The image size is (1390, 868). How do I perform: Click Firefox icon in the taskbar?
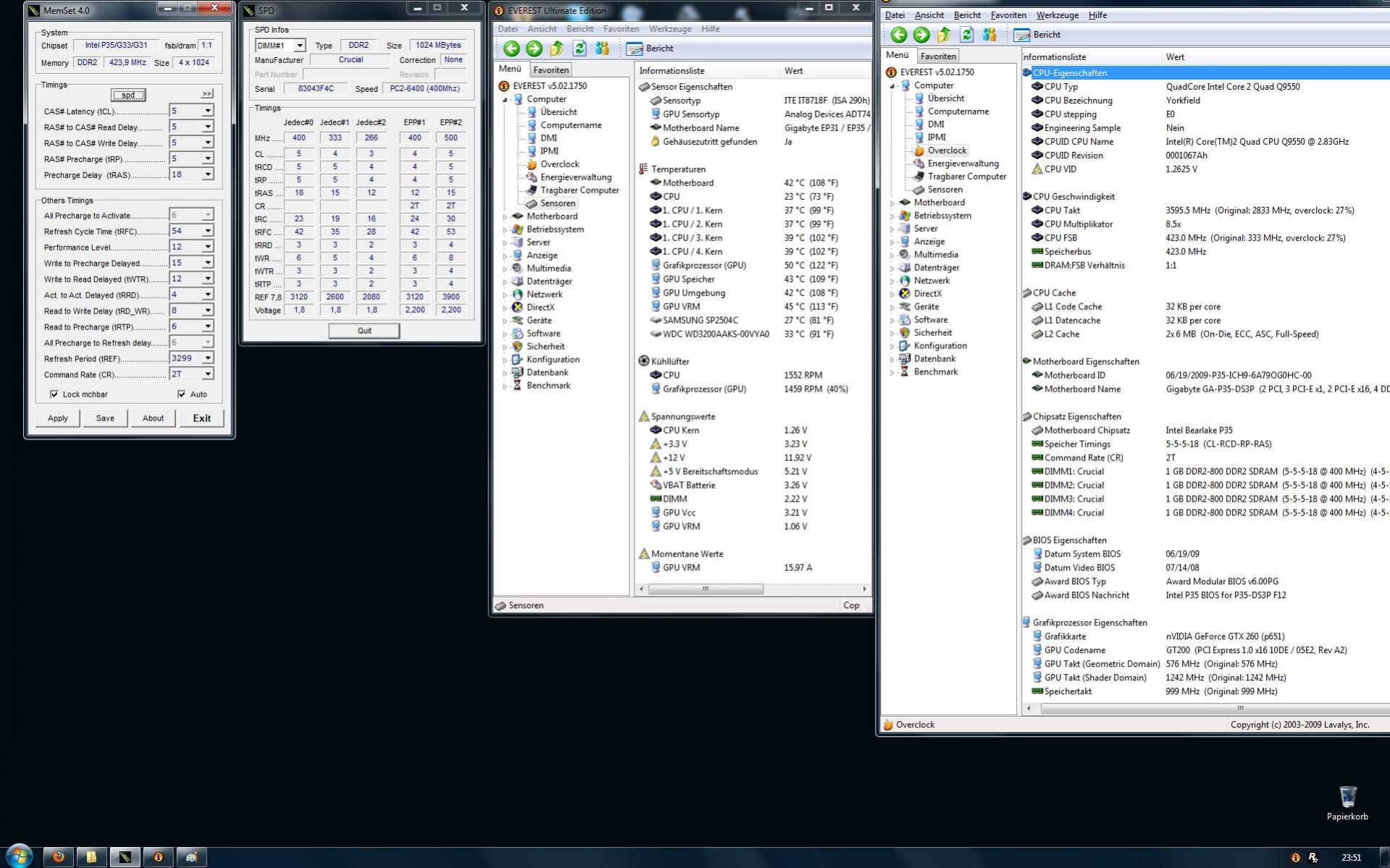58,857
